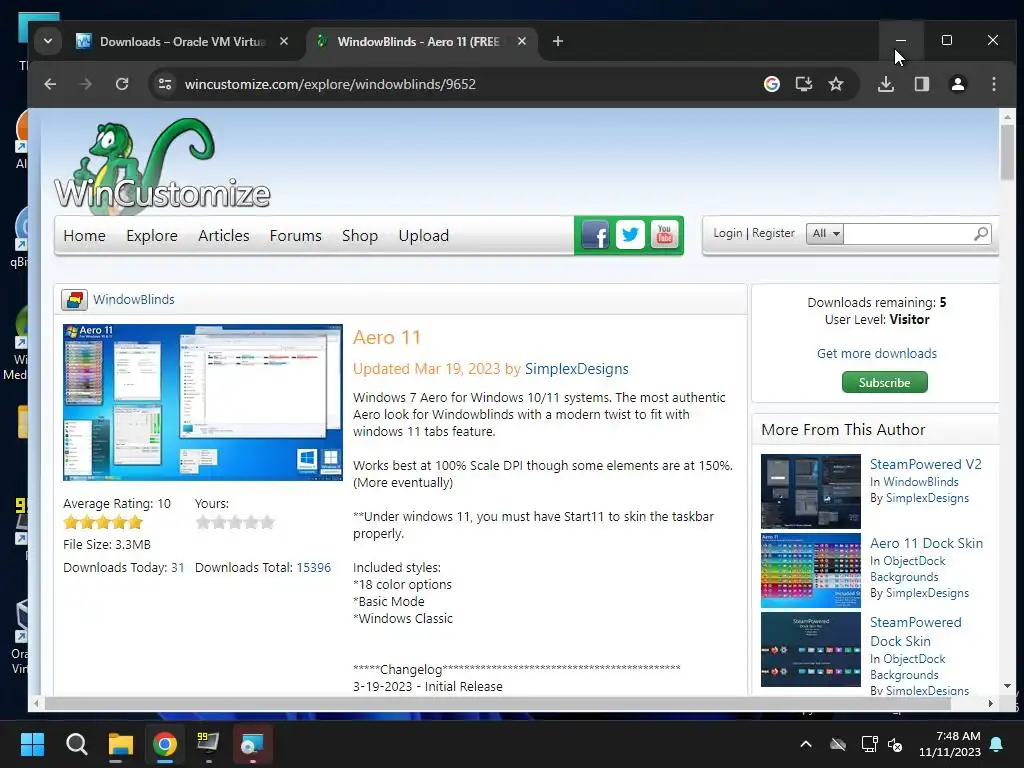Close the WindowBlinds - Aero 11 tab
The image size is (1024, 768).
click(522, 41)
